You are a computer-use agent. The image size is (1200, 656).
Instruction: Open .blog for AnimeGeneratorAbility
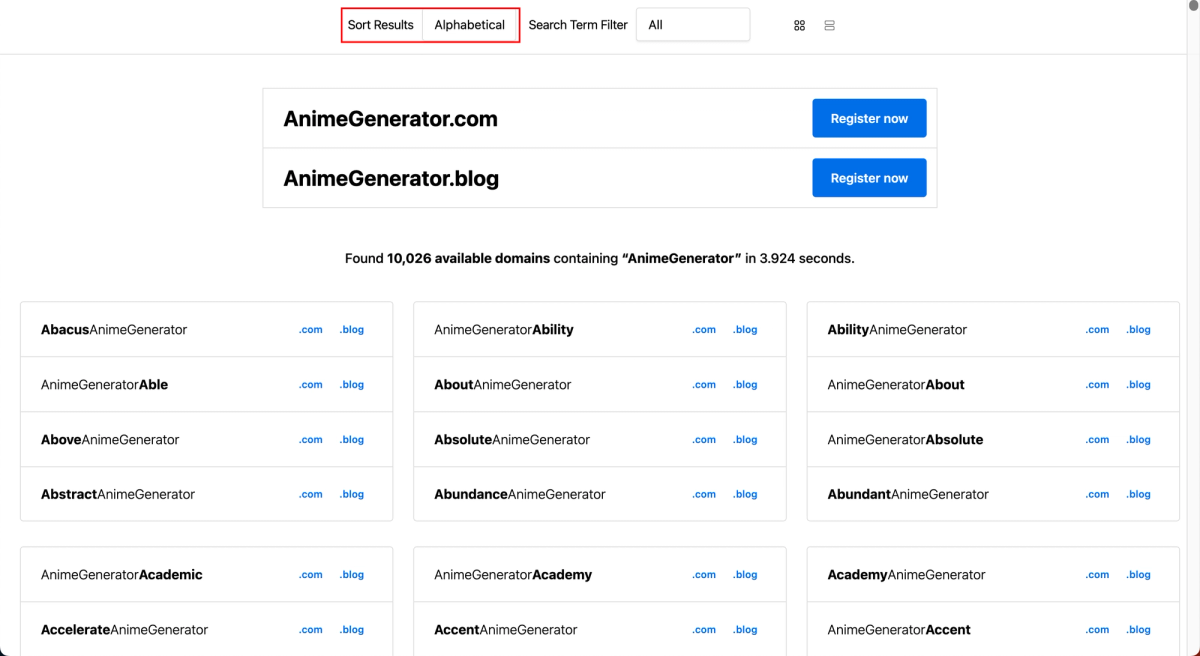746,330
